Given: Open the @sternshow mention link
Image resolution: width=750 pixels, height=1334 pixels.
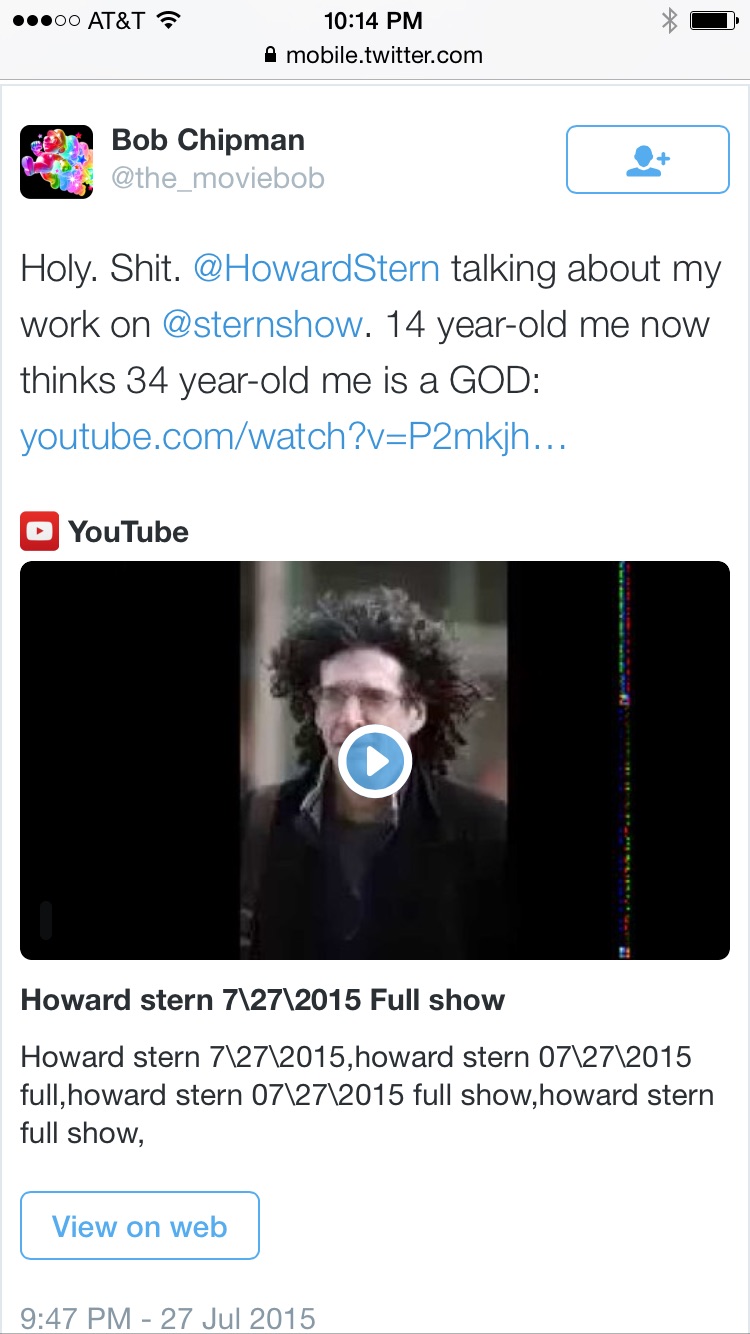Looking at the screenshot, I should [262, 325].
